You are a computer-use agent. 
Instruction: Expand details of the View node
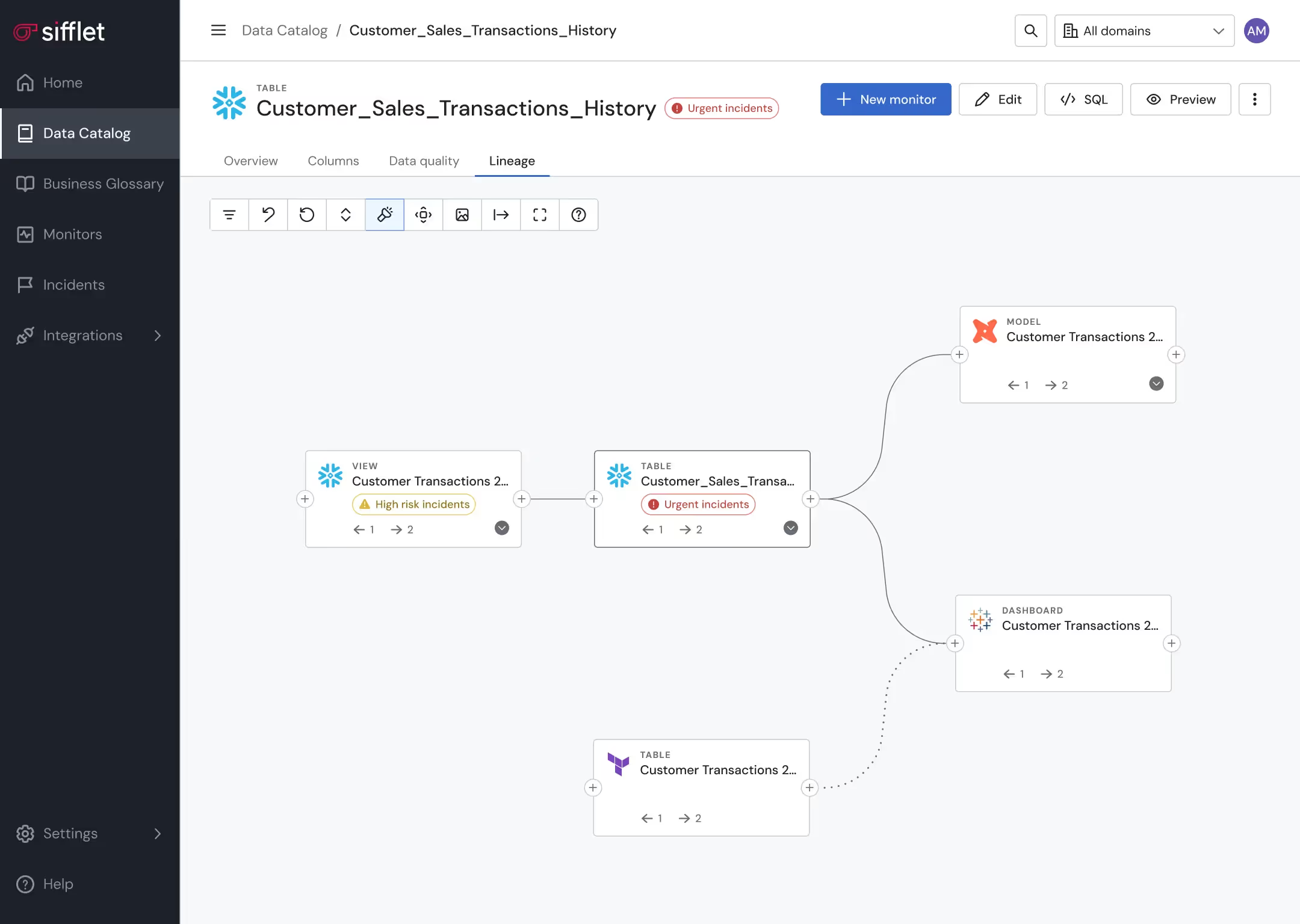pyautogui.click(x=502, y=528)
